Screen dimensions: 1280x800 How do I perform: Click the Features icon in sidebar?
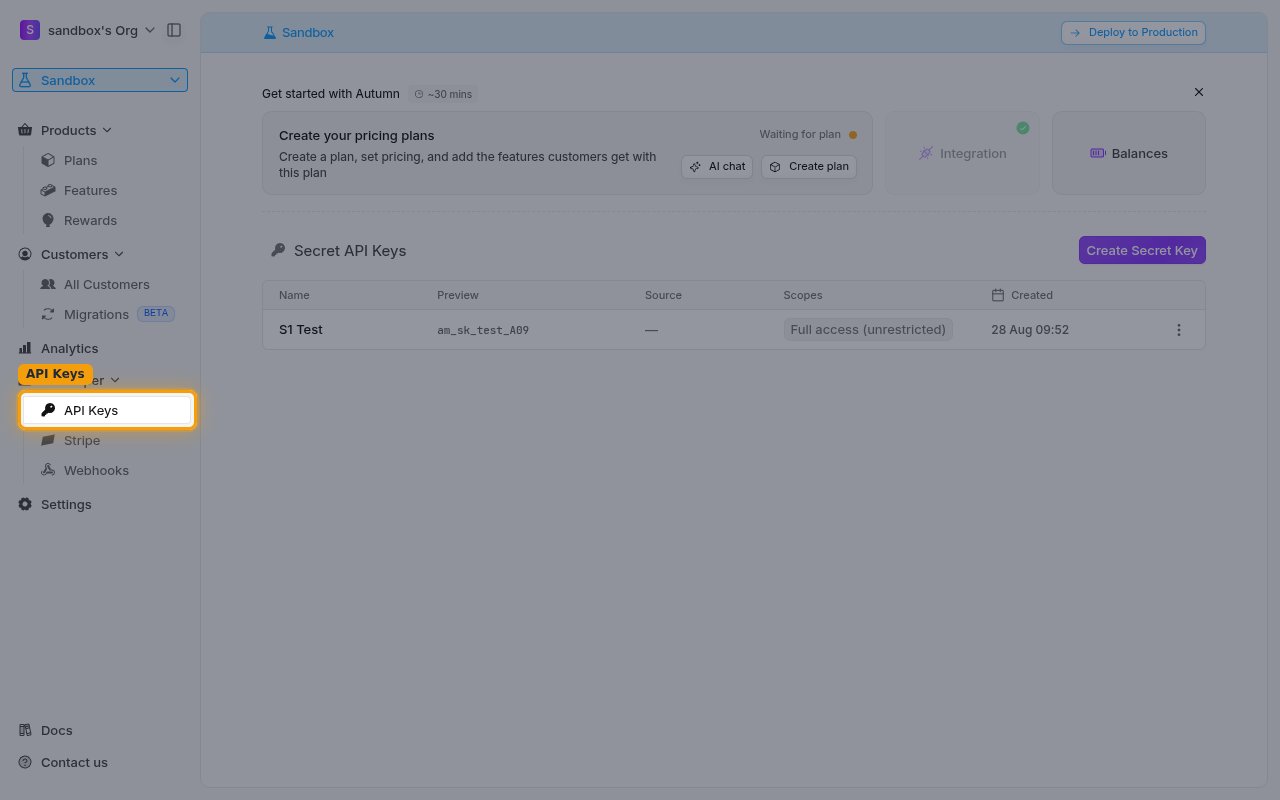(x=47, y=190)
